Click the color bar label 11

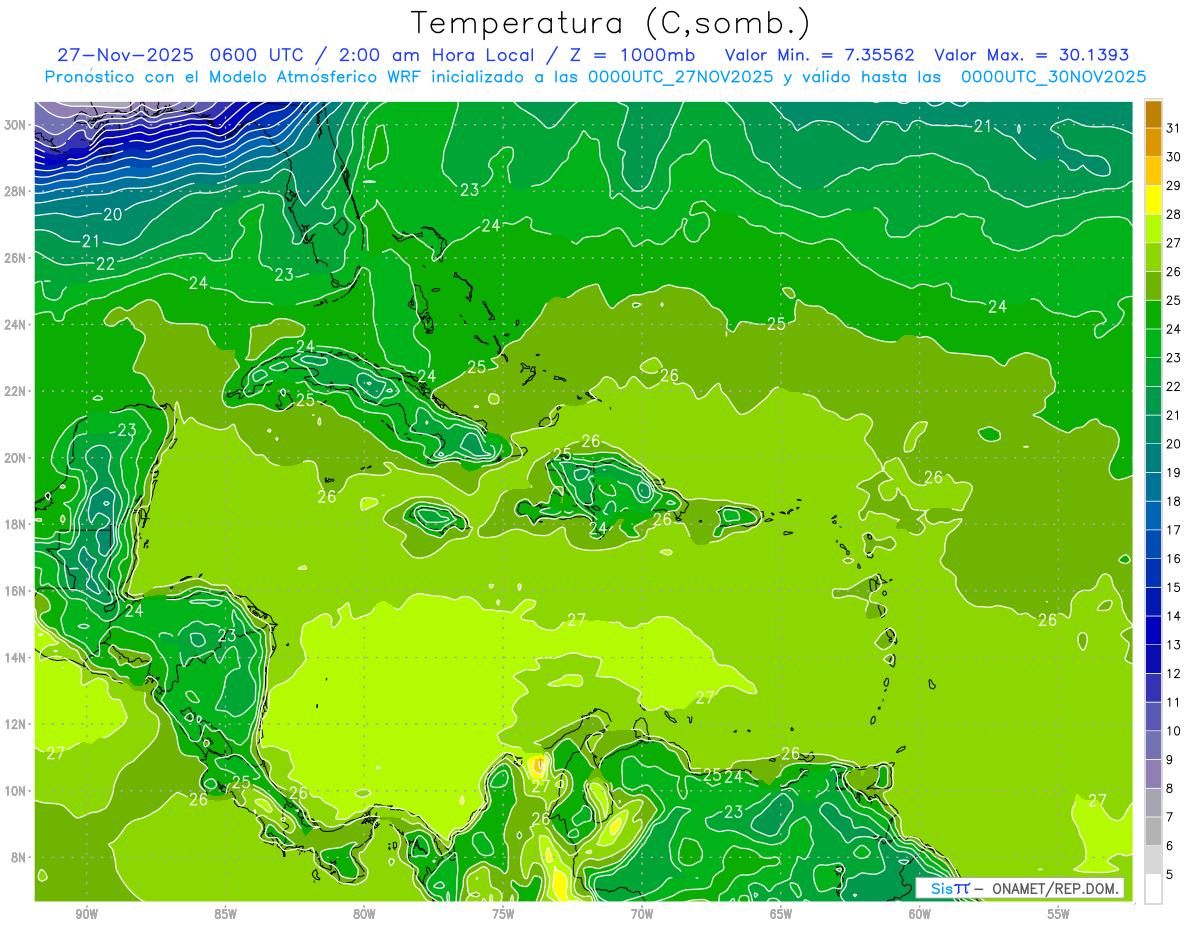coord(1173,702)
